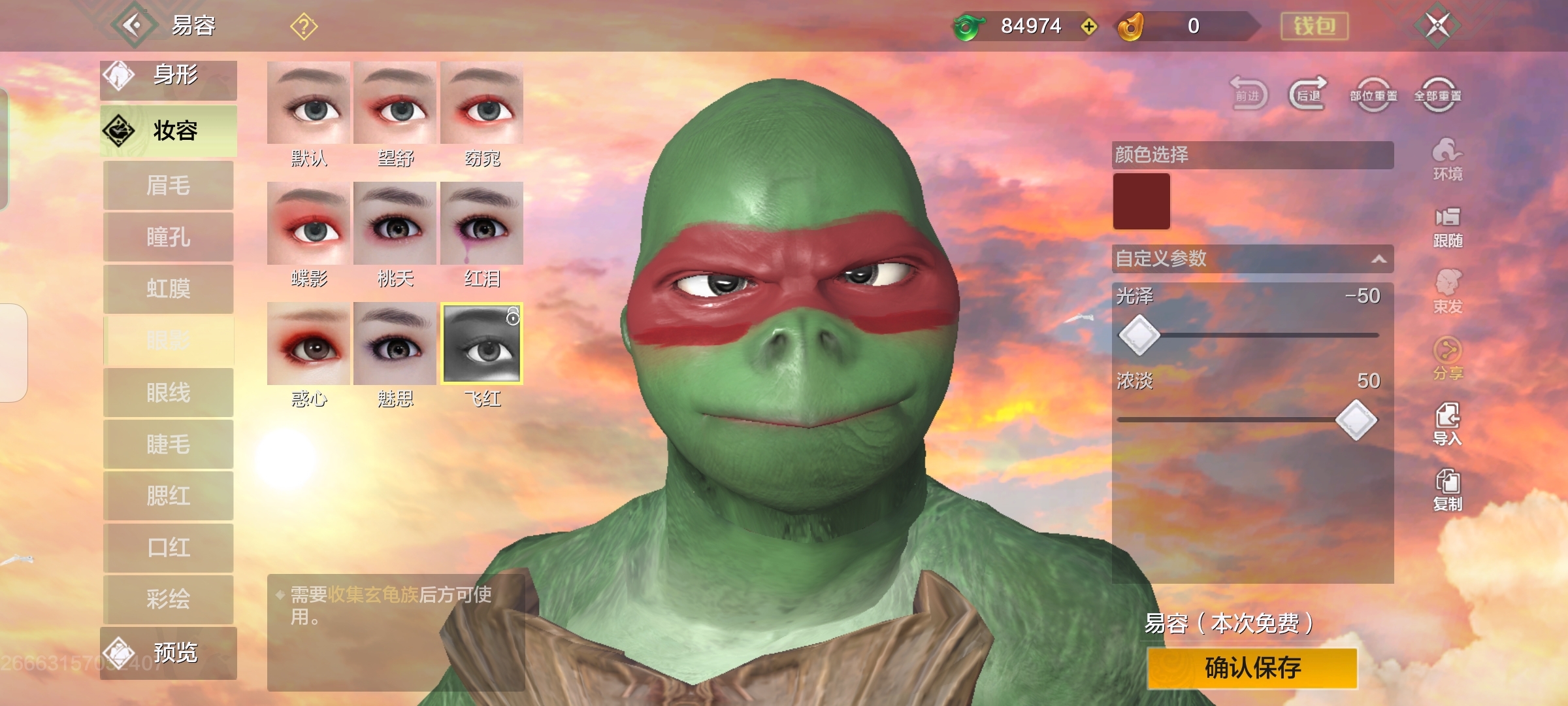This screenshot has width=1568, height=706.
Task: Confirm changes with 确认保存
Action: click(x=1252, y=668)
